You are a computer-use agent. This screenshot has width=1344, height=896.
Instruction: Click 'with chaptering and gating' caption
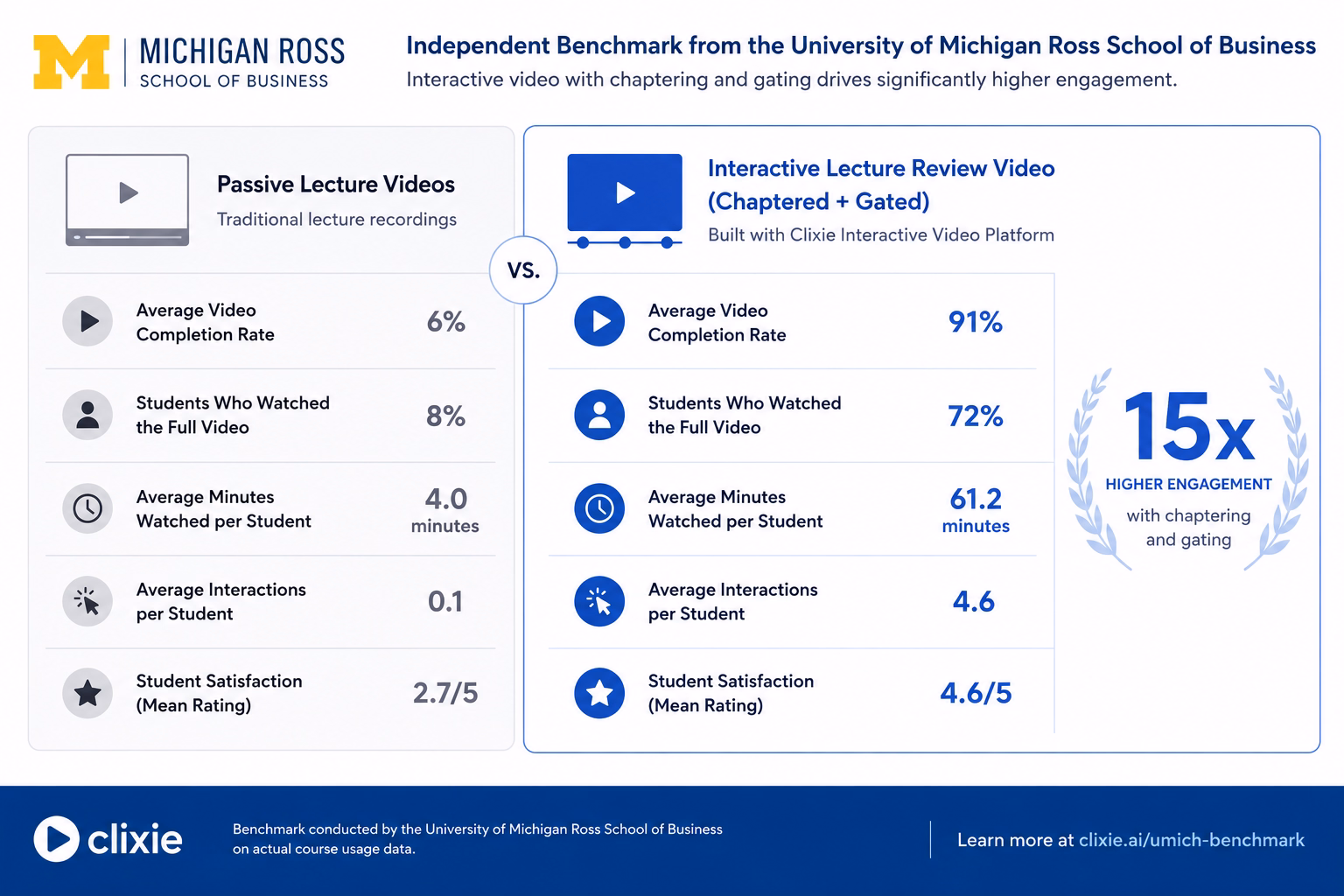pyautogui.click(x=1188, y=528)
